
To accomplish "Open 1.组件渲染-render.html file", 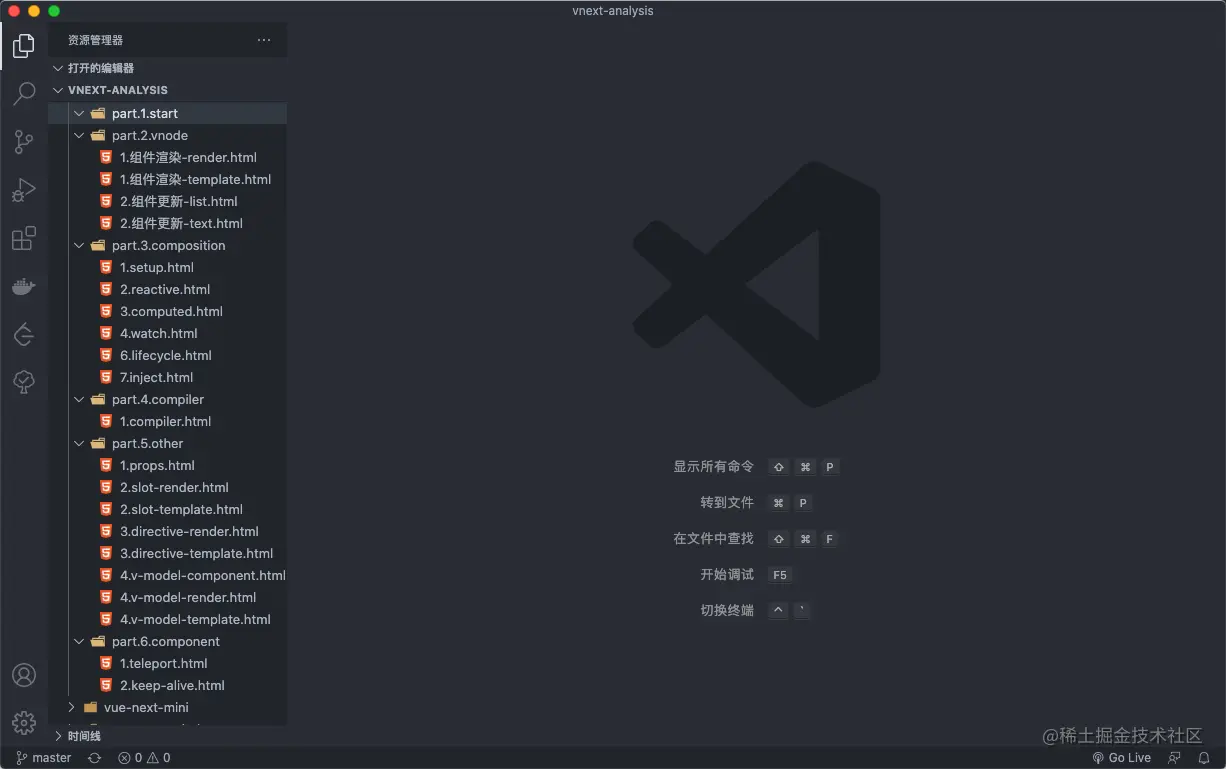I will [x=168, y=157].
